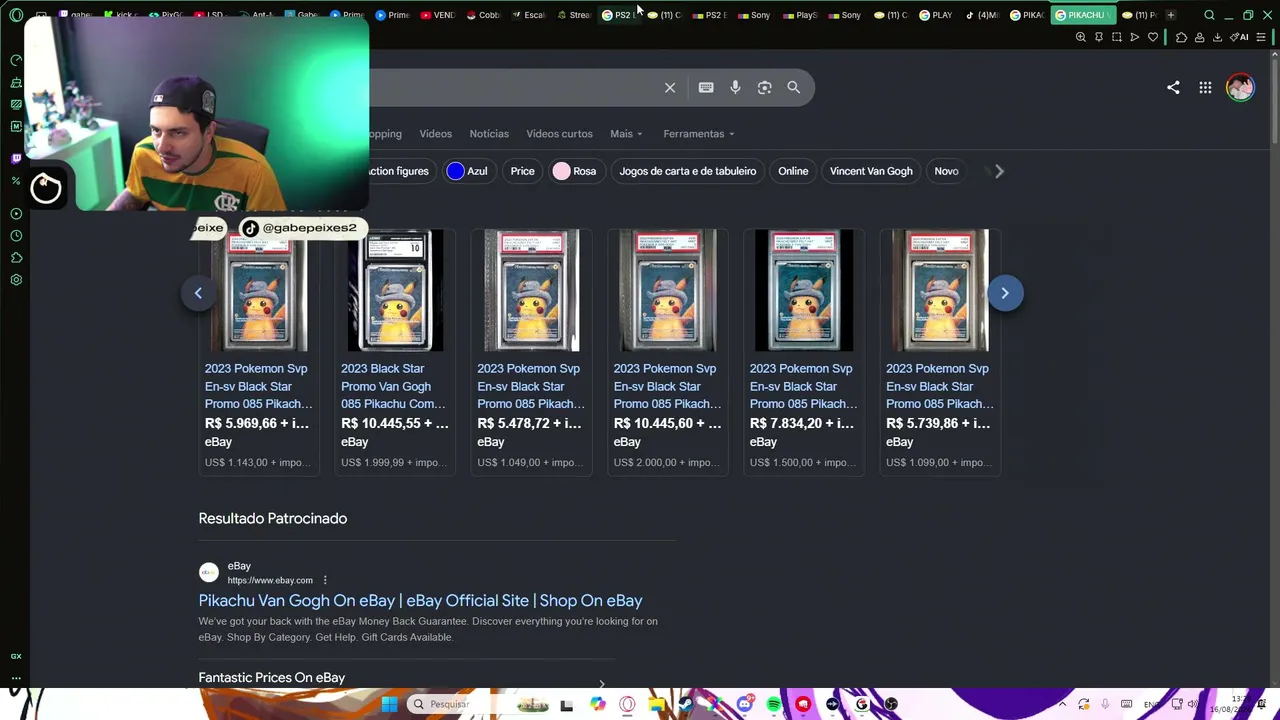The height and width of the screenshot is (720, 1280).
Task: Open the tab search magnifier in the title bar
Action: (x=1209, y=15)
